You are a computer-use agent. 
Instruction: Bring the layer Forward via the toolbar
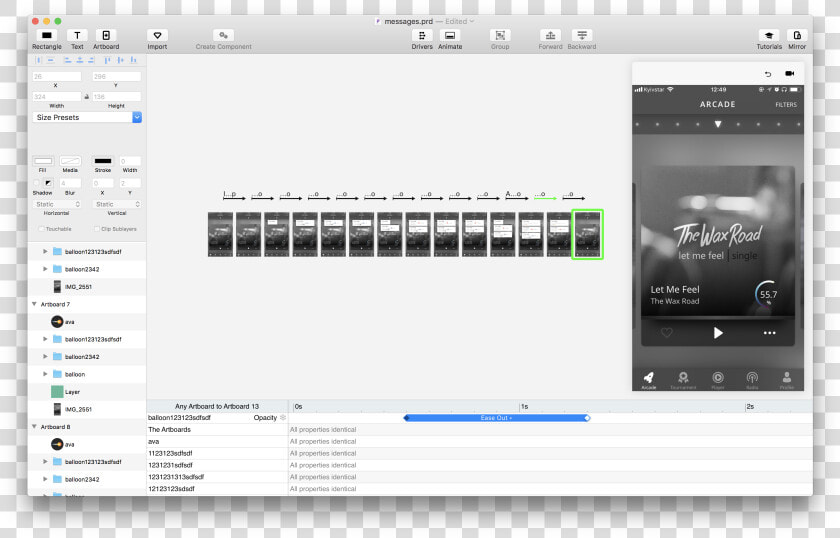550,35
